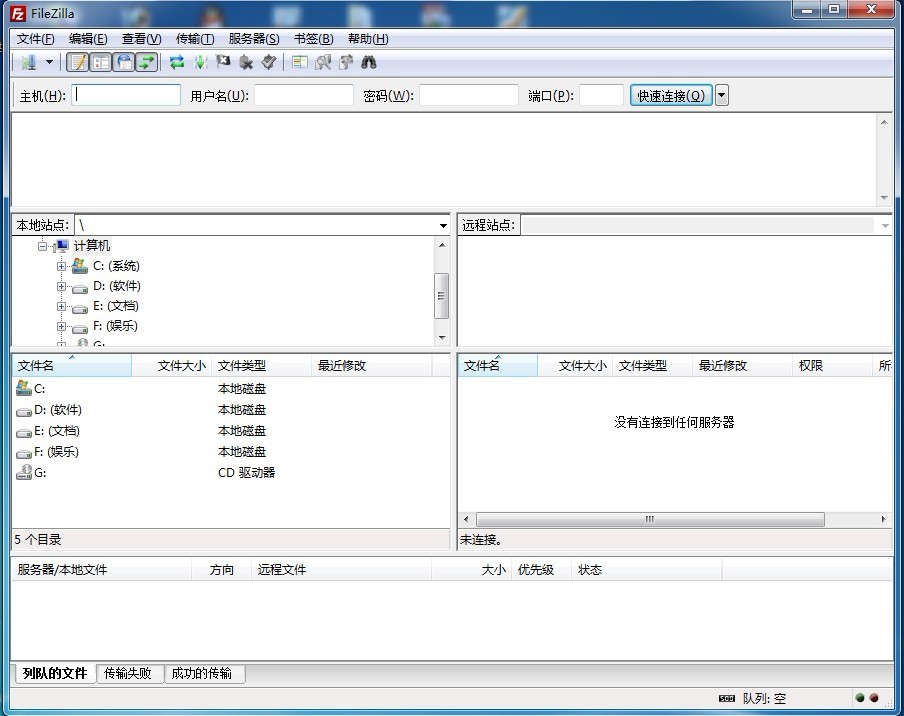Viewport: 904px width, 716px height.
Task: Click the refresh file lists icon
Action: pos(177,63)
